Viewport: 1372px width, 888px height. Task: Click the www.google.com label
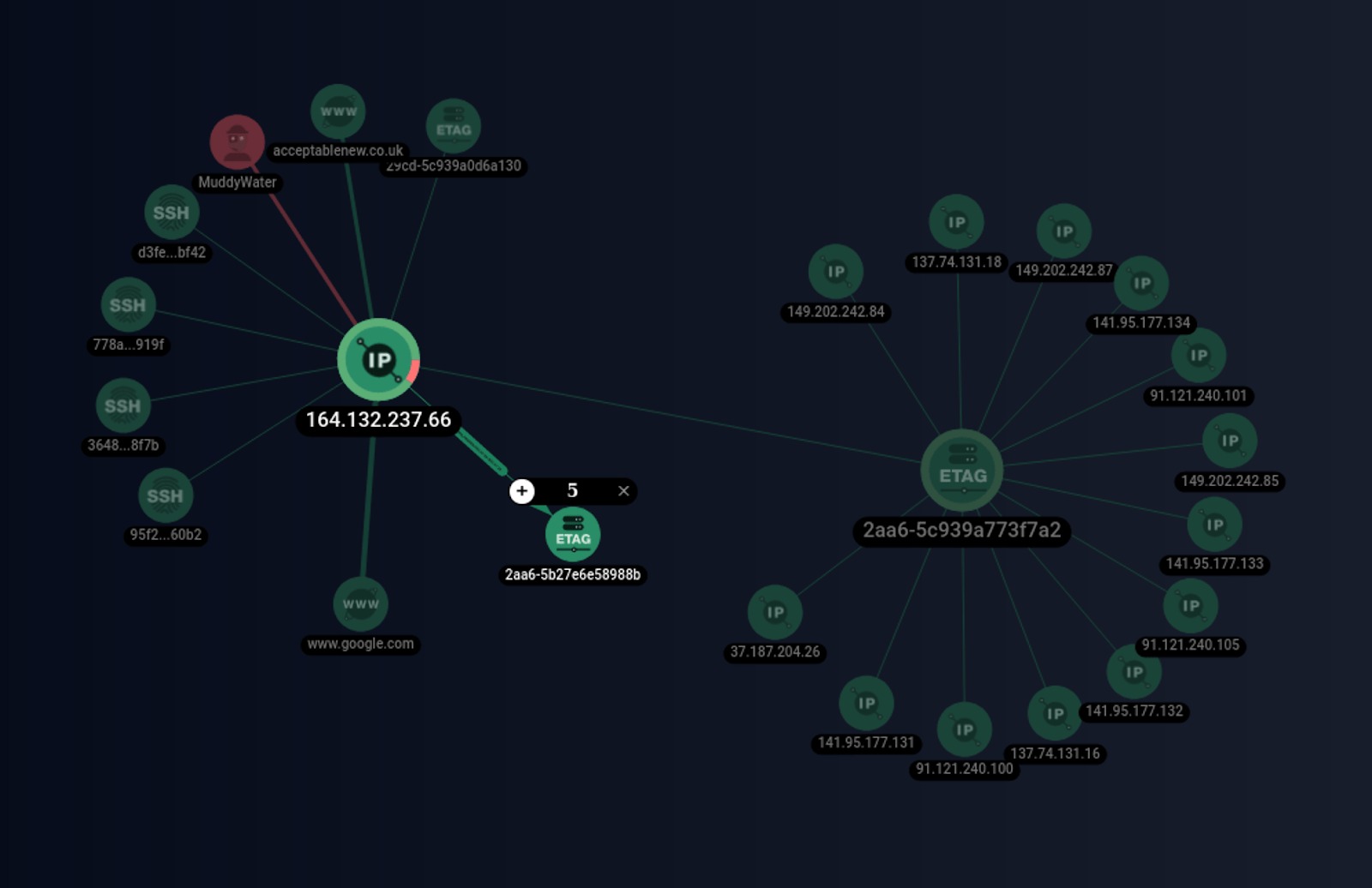point(360,644)
